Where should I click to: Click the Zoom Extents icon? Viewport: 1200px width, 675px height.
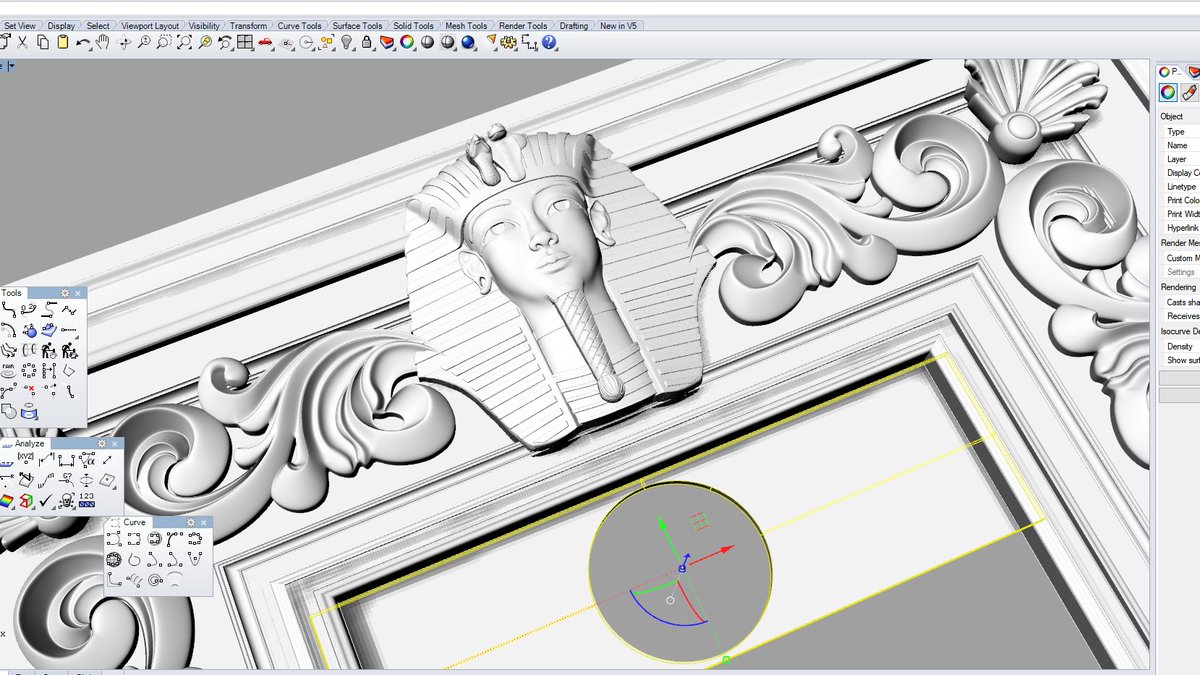tap(184, 42)
